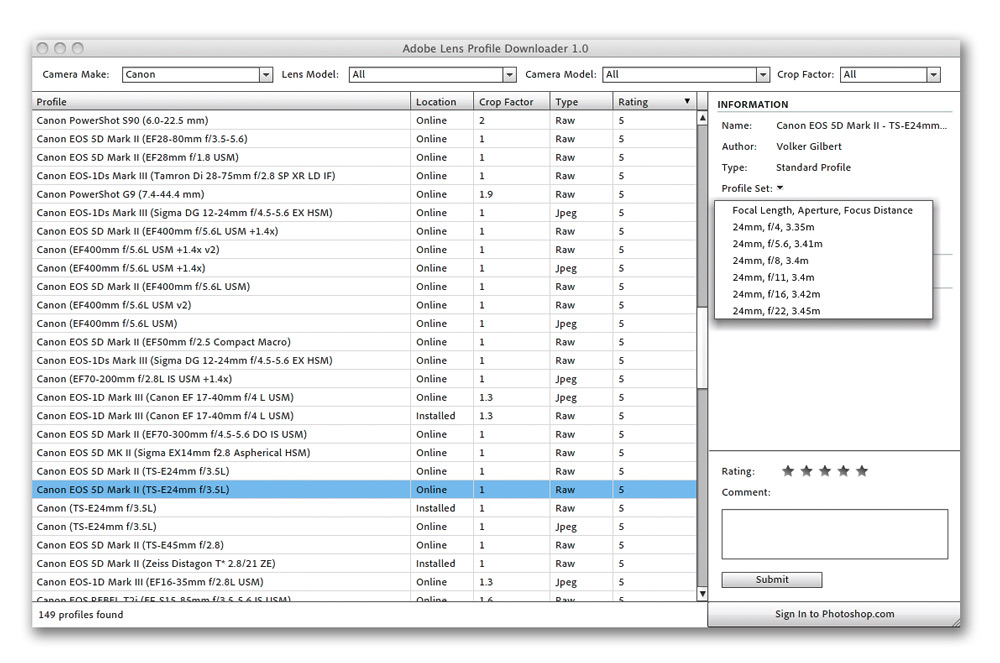Close the Lens Profile Downloader window
The height and width of the screenshot is (663, 1000).
43,48
